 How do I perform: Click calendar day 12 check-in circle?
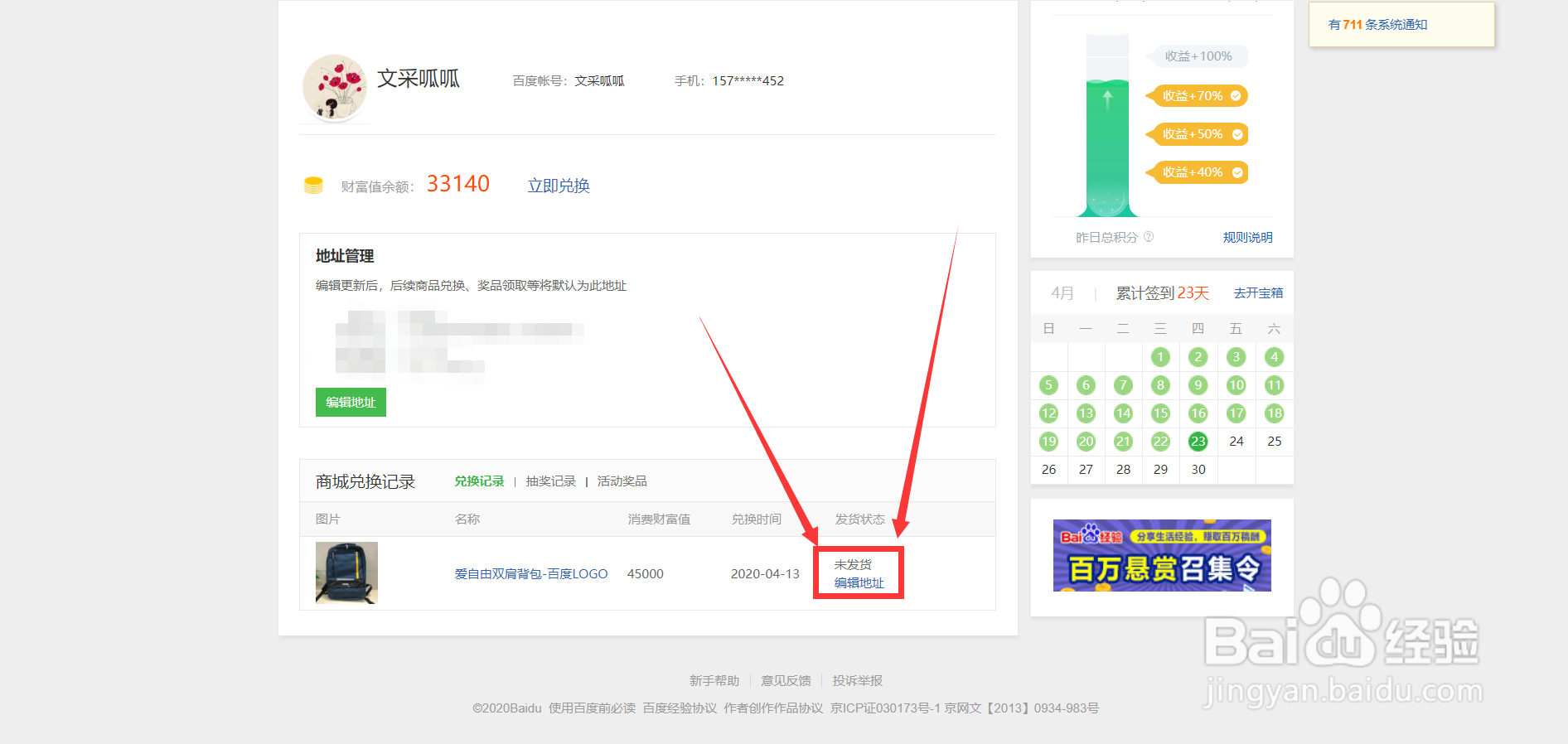tap(1048, 413)
